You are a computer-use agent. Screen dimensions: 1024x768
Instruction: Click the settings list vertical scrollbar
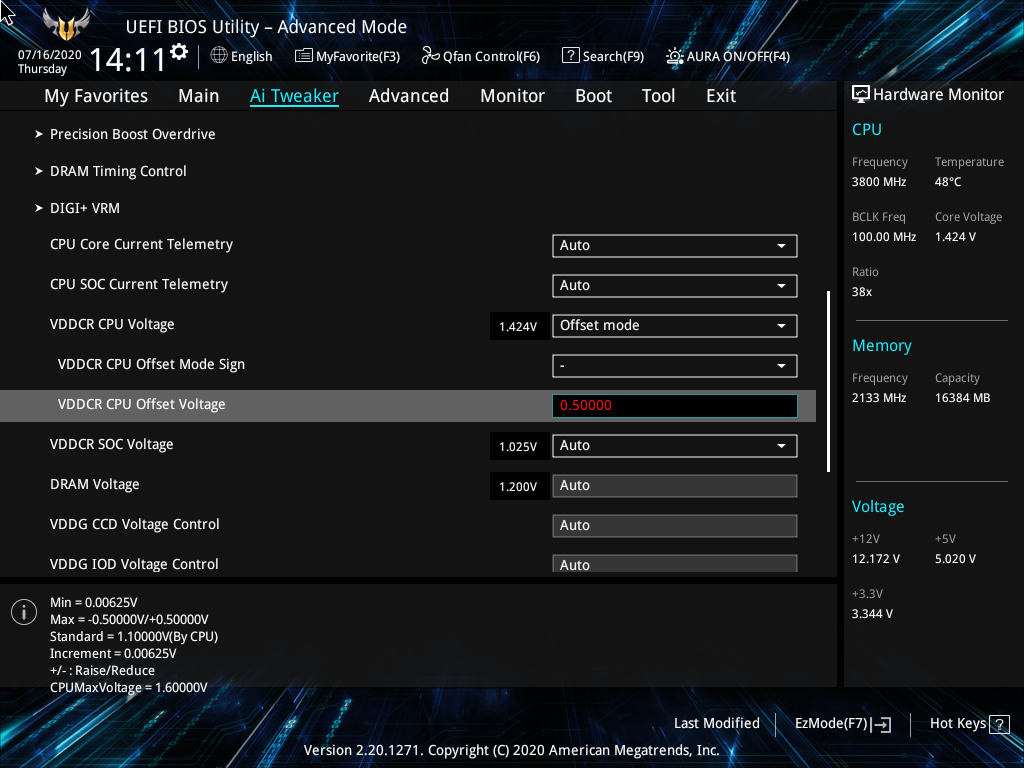[828, 381]
